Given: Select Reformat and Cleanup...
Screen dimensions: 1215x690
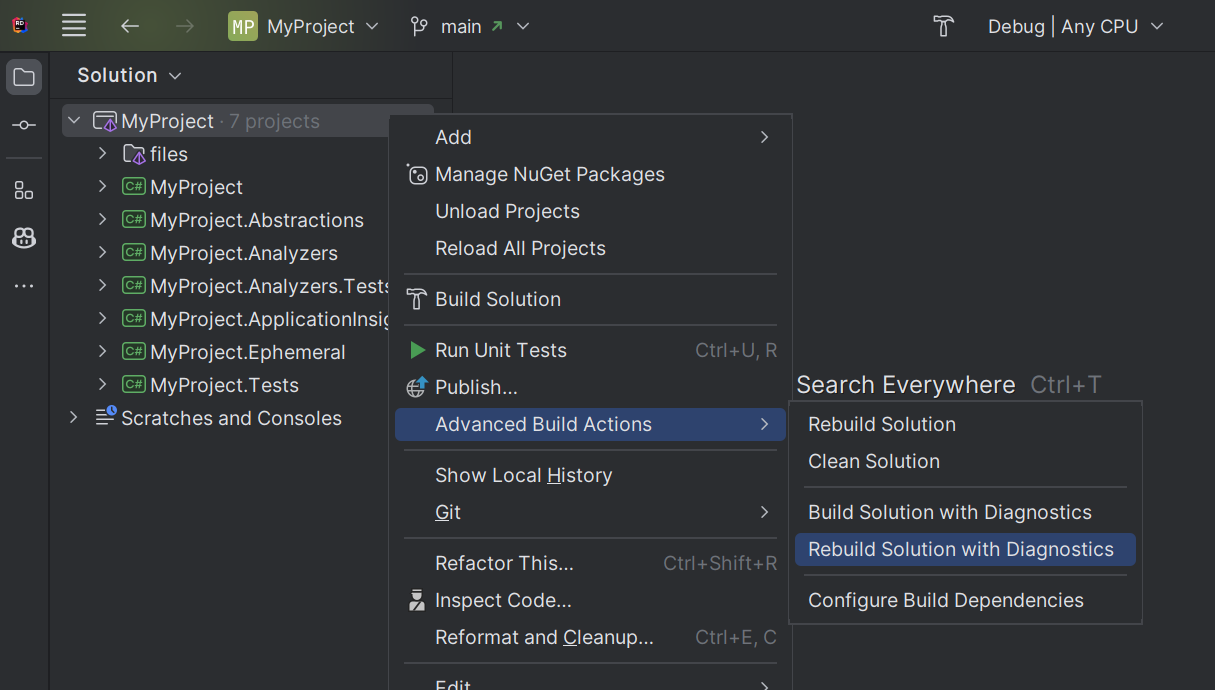Looking at the screenshot, I should [590, 637].
